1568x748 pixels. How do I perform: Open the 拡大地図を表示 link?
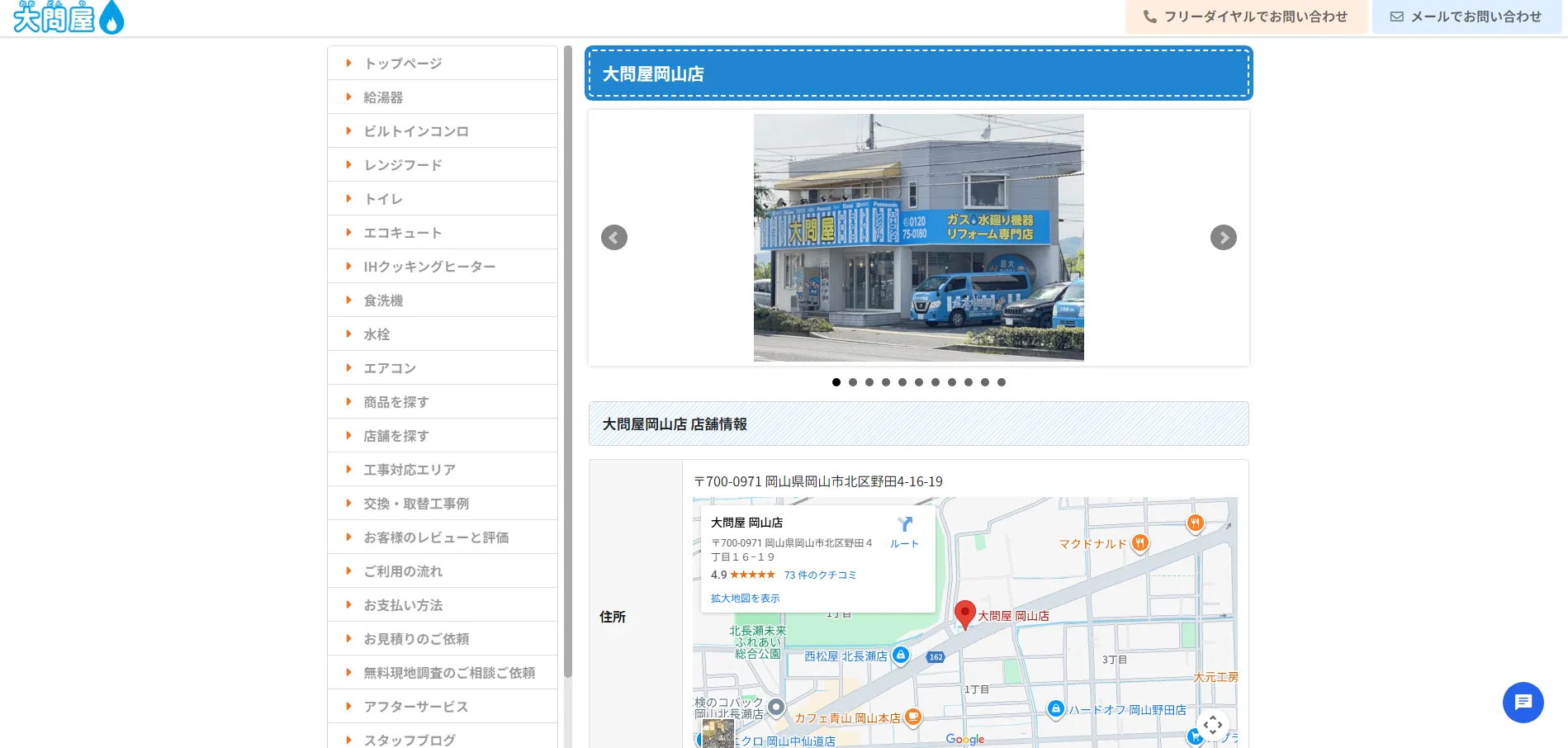(x=745, y=599)
